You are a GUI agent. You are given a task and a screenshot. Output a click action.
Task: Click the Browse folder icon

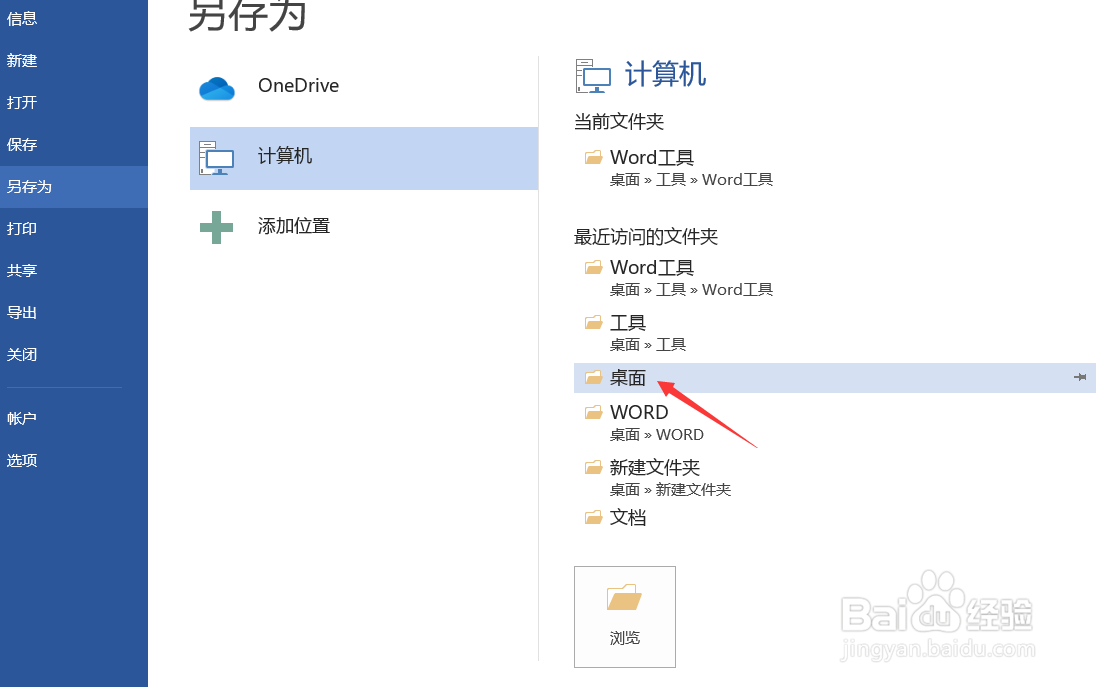(624, 598)
